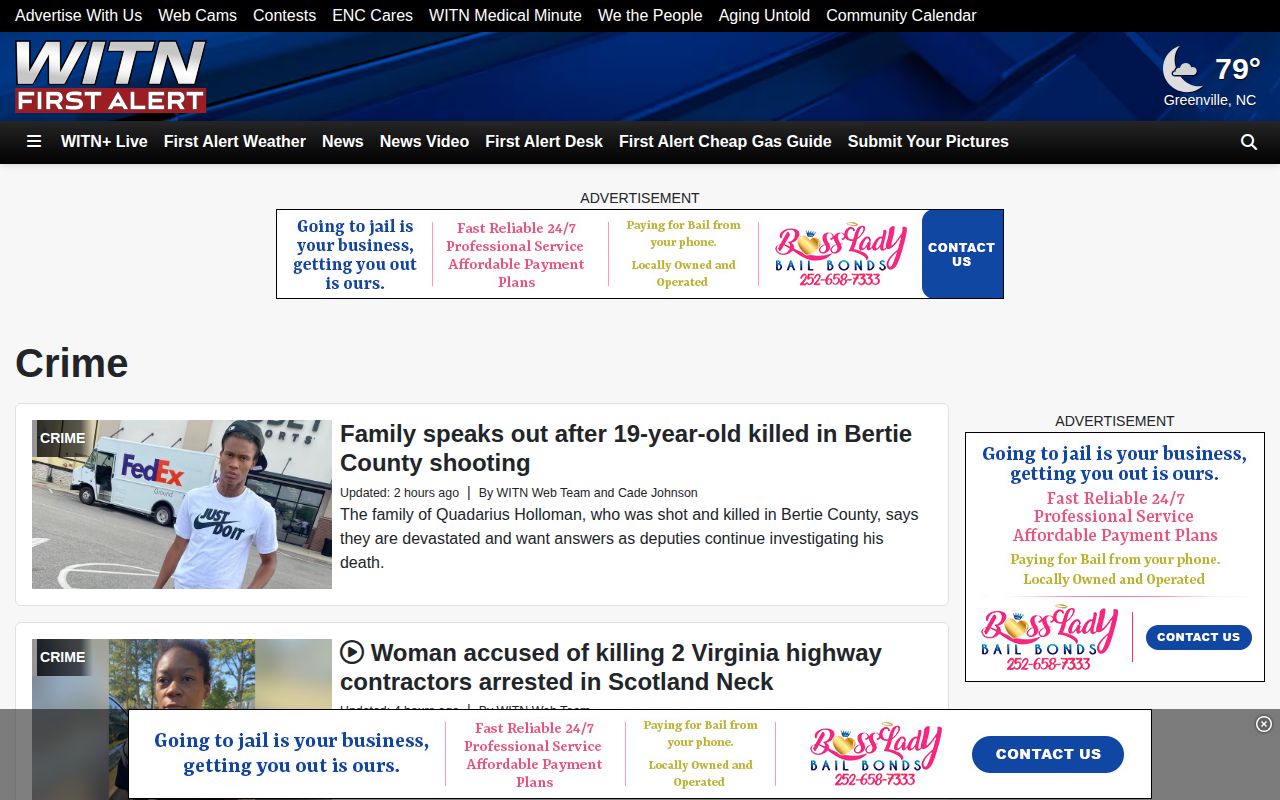Image resolution: width=1280 pixels, height=800 pixels.
Task: Open Bertie County shooting headline
Action: (626, 448)
